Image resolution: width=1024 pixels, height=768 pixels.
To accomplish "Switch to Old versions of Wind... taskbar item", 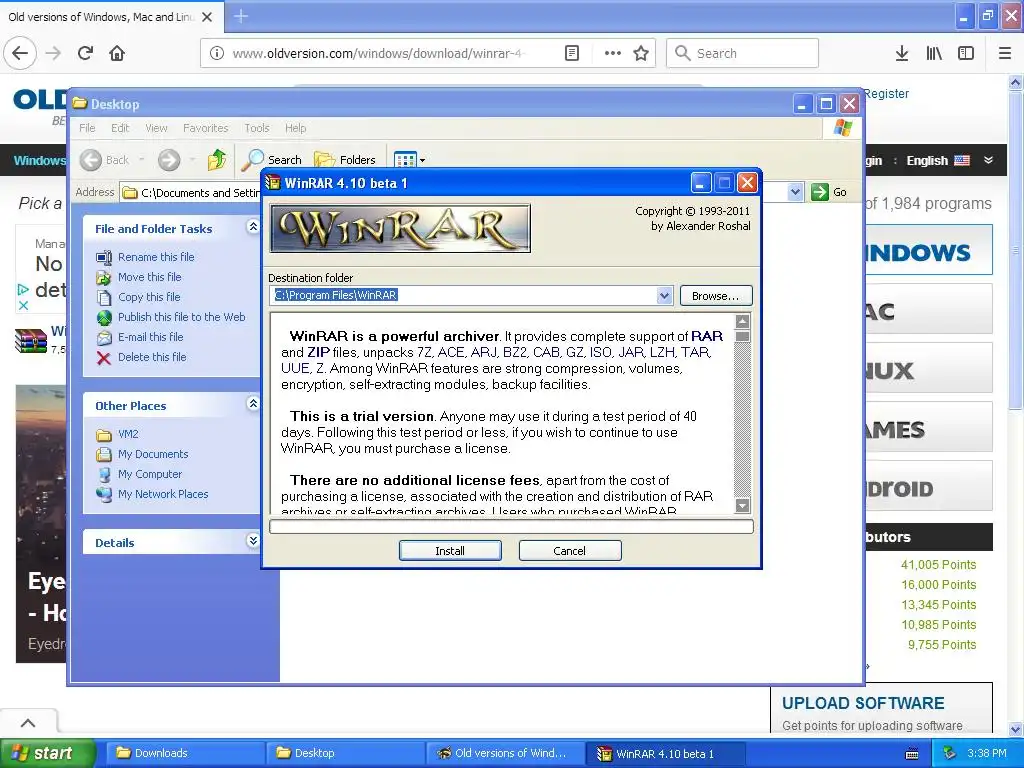I will pyautogui.click(x=504, y=753).
